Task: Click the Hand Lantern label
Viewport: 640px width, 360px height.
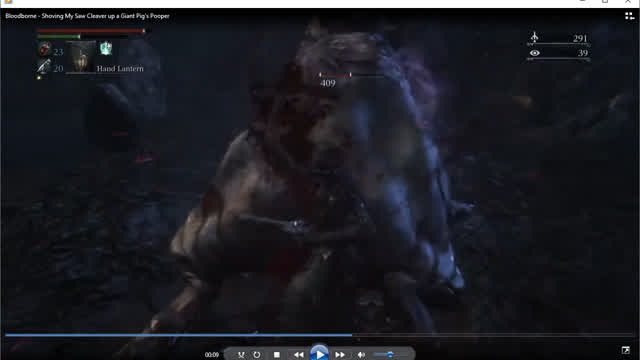Action: click(x=120, y=69)
